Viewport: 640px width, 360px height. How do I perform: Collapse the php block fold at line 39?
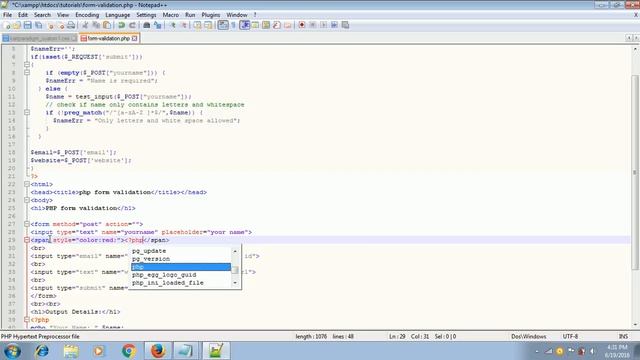tap(27, 320)
